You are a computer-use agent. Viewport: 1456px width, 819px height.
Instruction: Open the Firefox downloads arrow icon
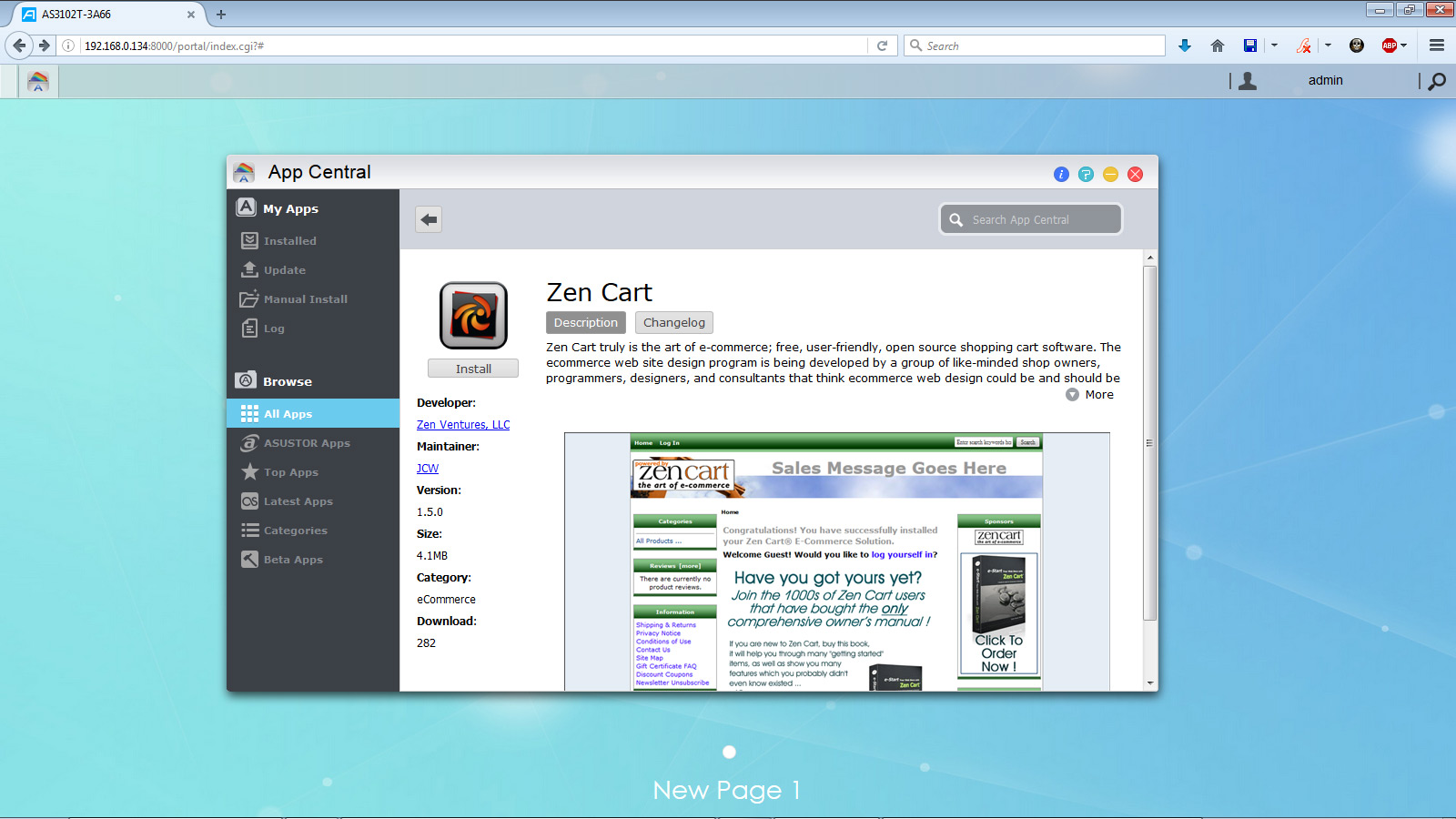[1185, 45]
